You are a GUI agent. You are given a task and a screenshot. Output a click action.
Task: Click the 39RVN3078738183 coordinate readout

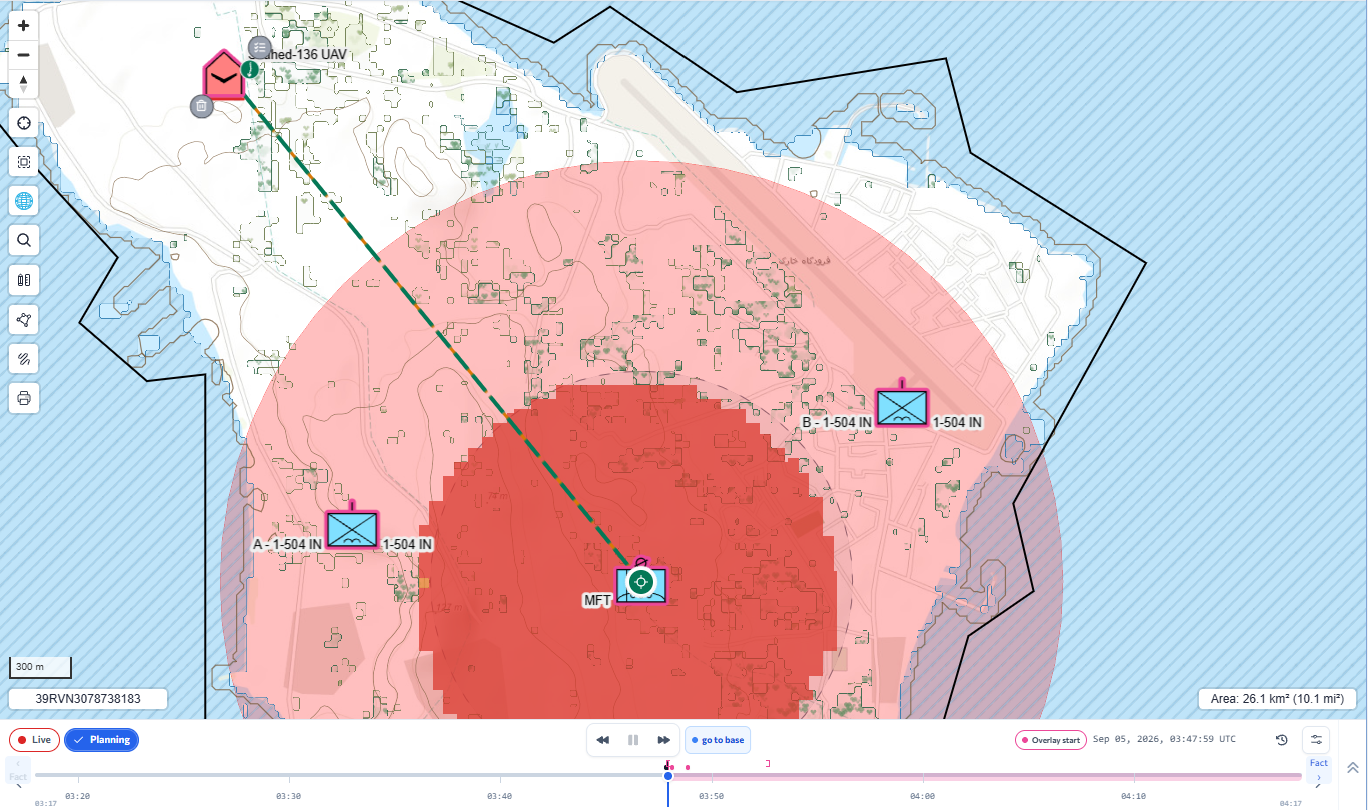(88, 699)
